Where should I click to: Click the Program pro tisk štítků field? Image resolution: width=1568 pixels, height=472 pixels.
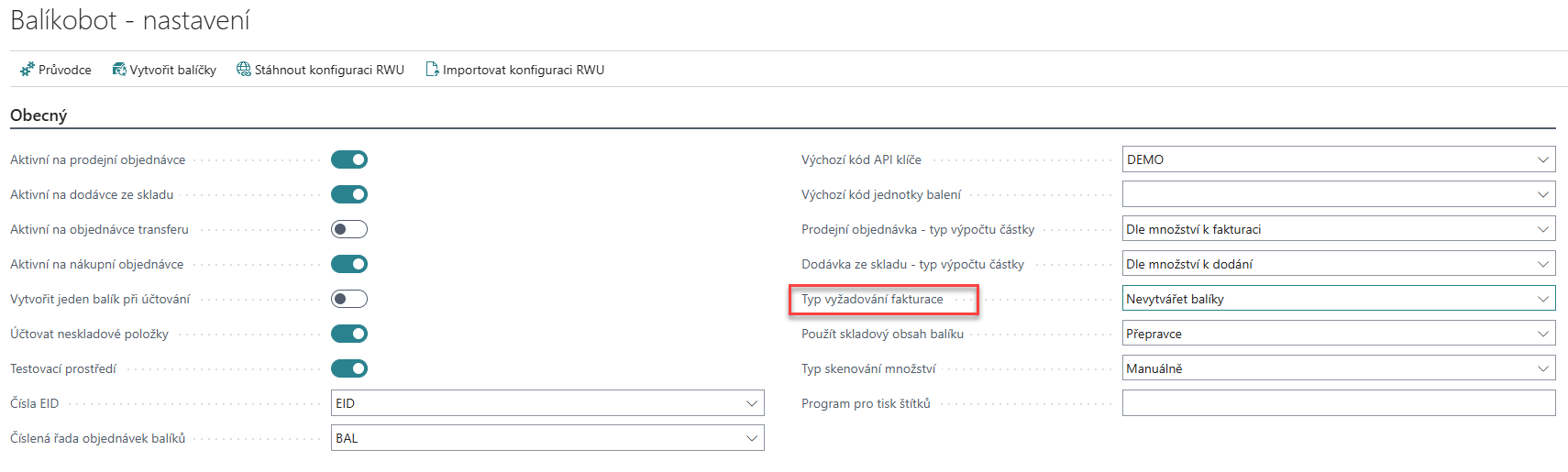pyautogui.click(x=1339, y=403)
